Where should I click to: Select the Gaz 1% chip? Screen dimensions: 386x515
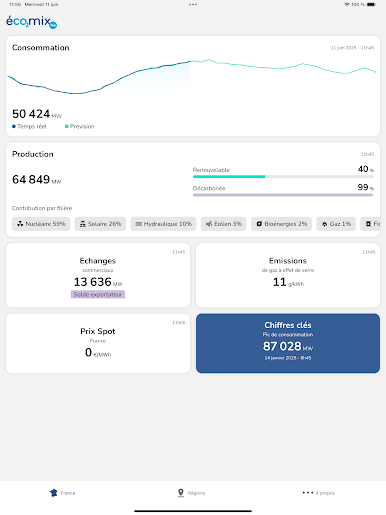[336, 224]
